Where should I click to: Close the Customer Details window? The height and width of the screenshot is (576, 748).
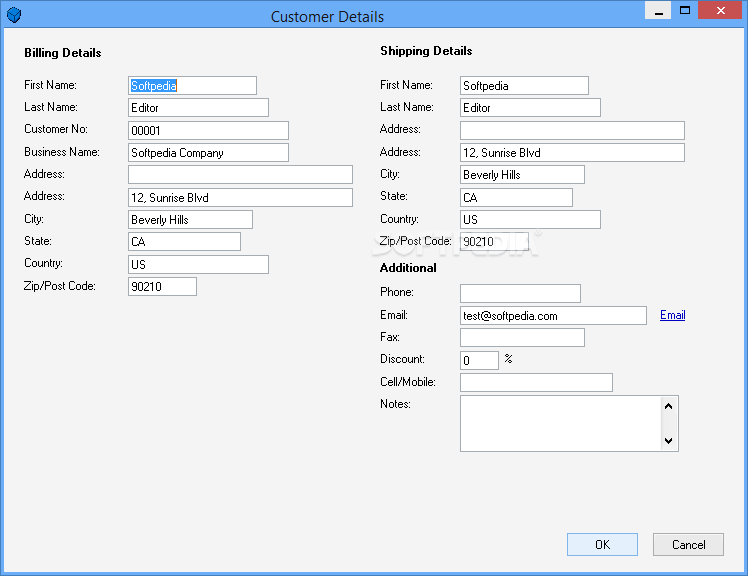(720, 10)
